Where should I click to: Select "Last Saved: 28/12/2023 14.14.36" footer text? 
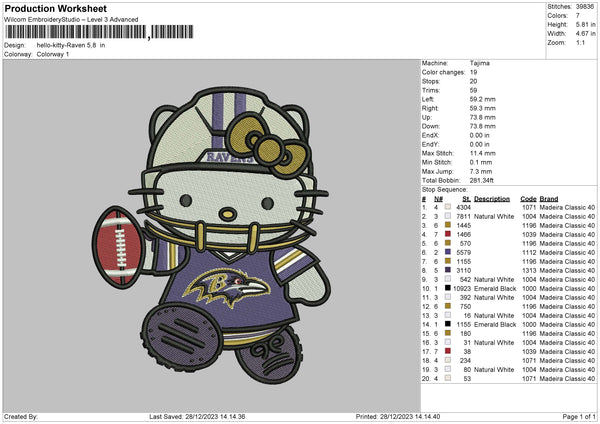[197, 416]
